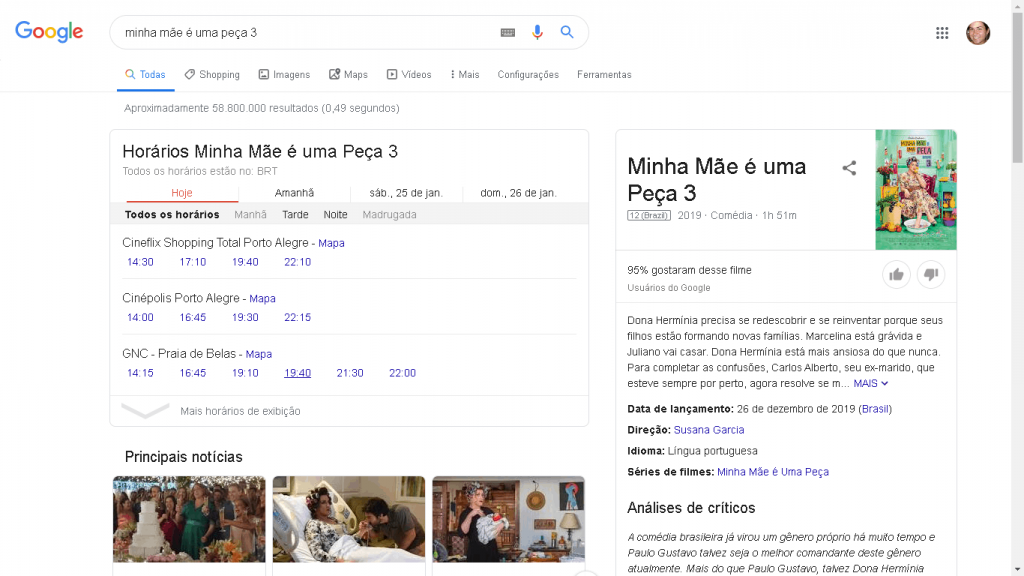Give the movie a thumbs down

931,274
